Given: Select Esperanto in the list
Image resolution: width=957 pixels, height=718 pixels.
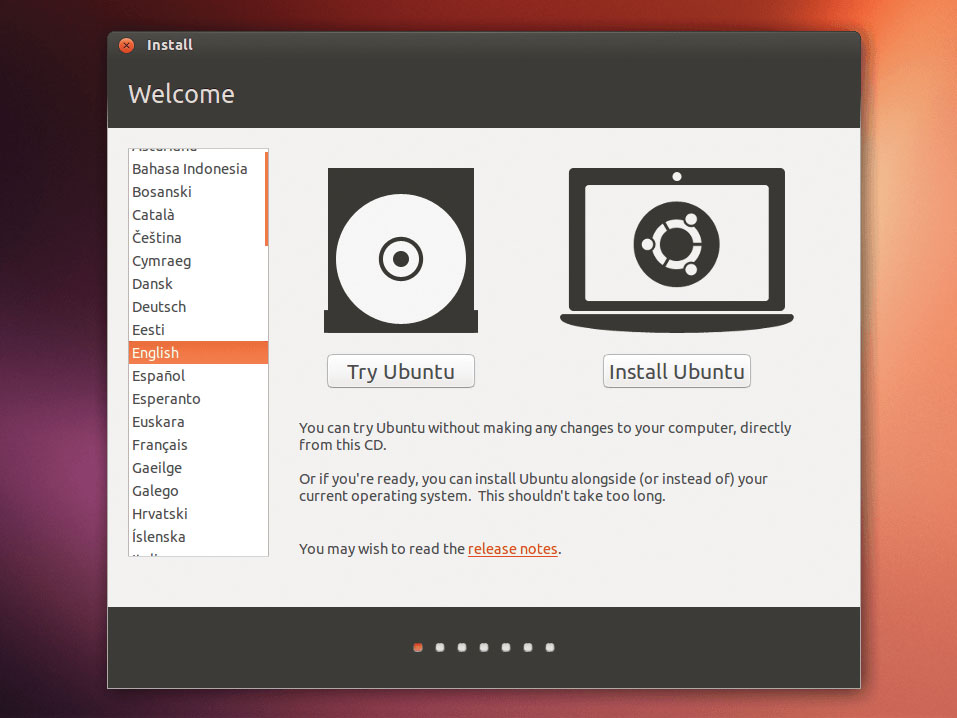Looking at the screenshot, I should [198, 399].
